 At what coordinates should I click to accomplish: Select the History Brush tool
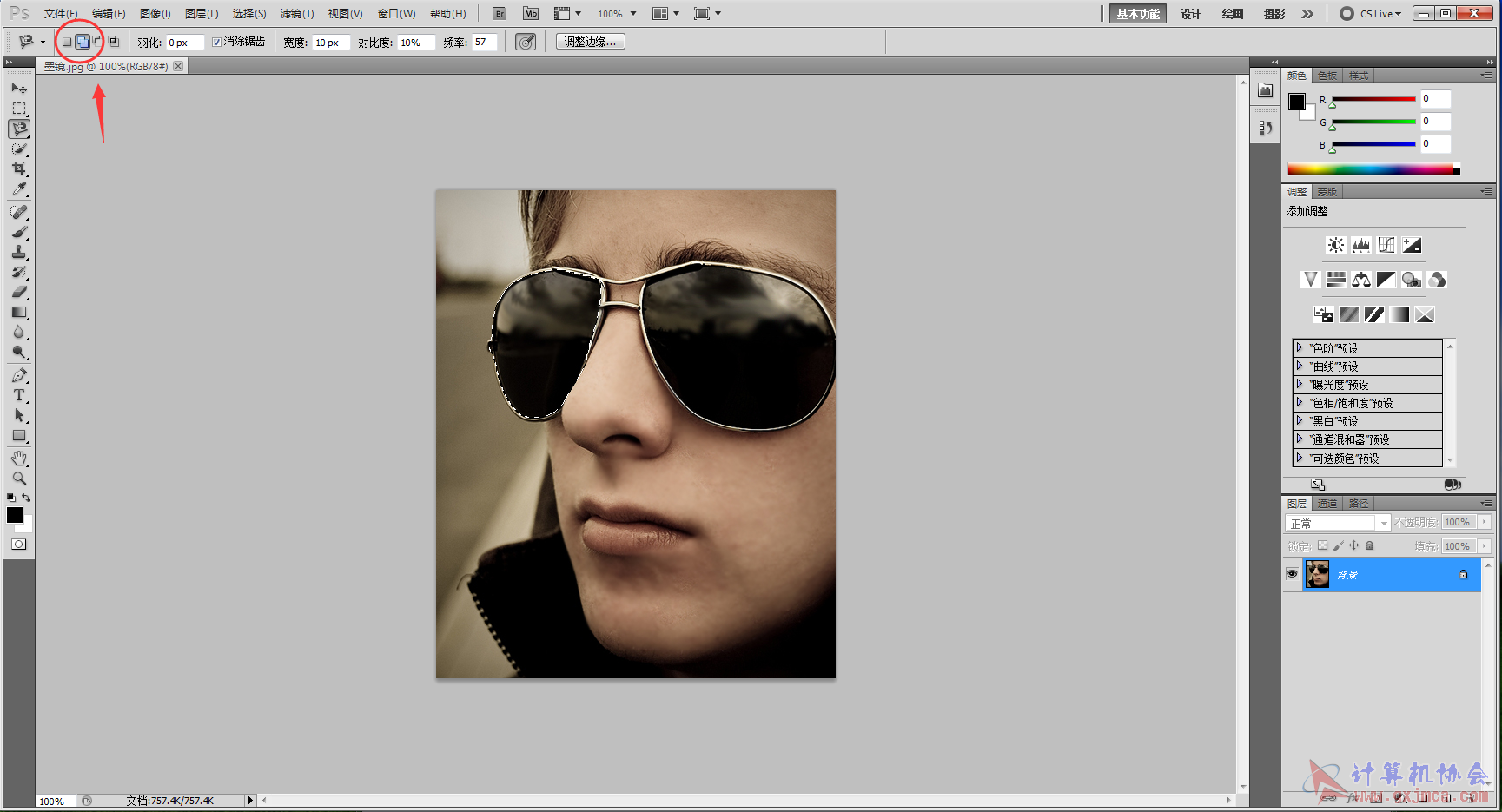coord(18,272)
